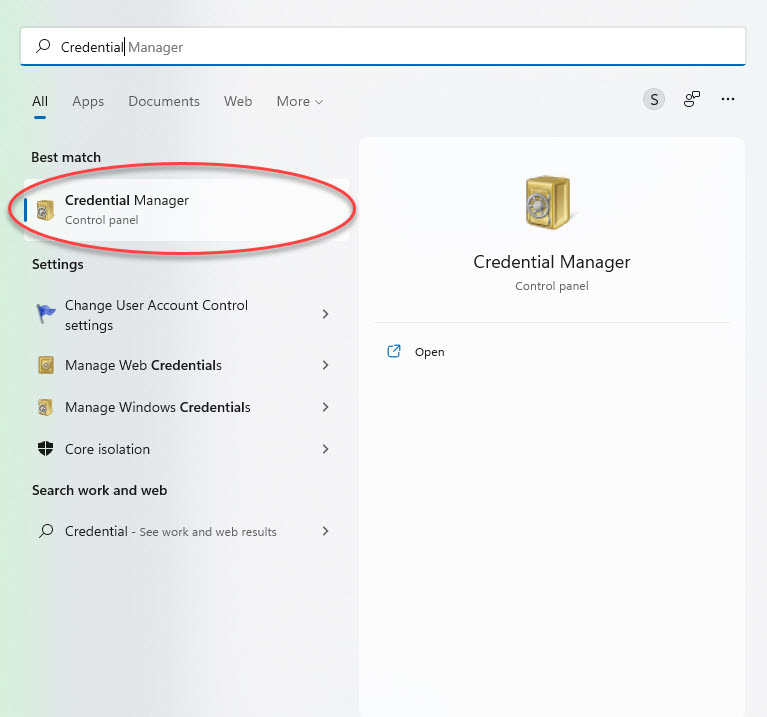Click the Core isolation shield icon
767x717 pixels.
coord(45,448)
